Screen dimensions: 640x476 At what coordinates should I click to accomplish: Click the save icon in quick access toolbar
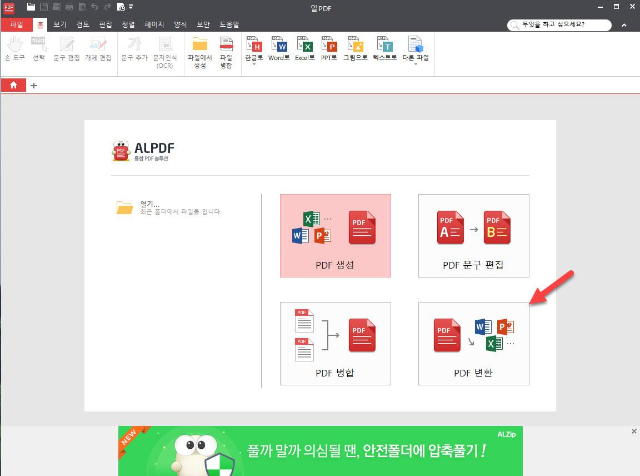pos(44,7)
